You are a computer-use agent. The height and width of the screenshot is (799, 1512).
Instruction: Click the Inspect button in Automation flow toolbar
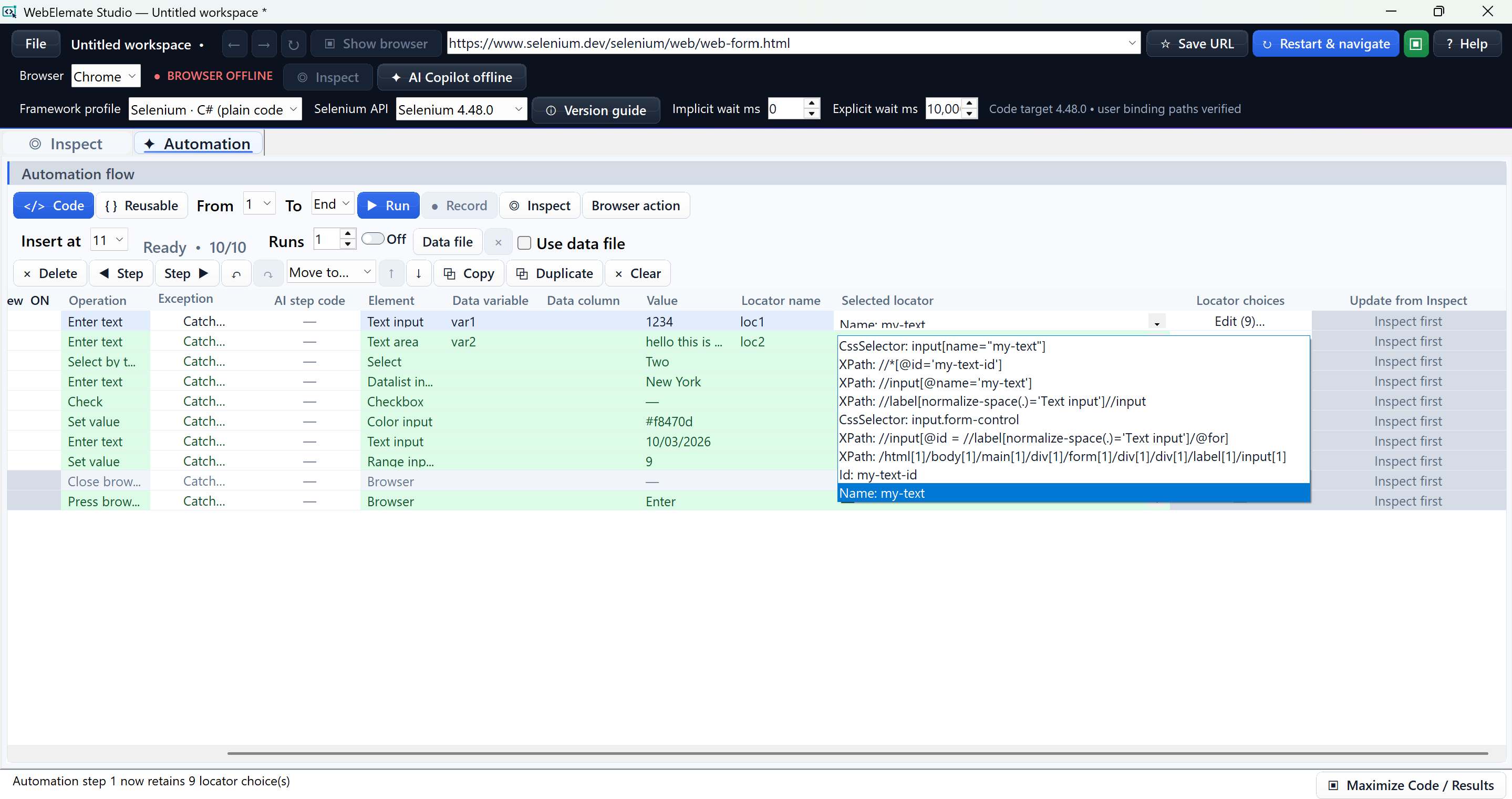pyautogui.click(x=540, y=206)
